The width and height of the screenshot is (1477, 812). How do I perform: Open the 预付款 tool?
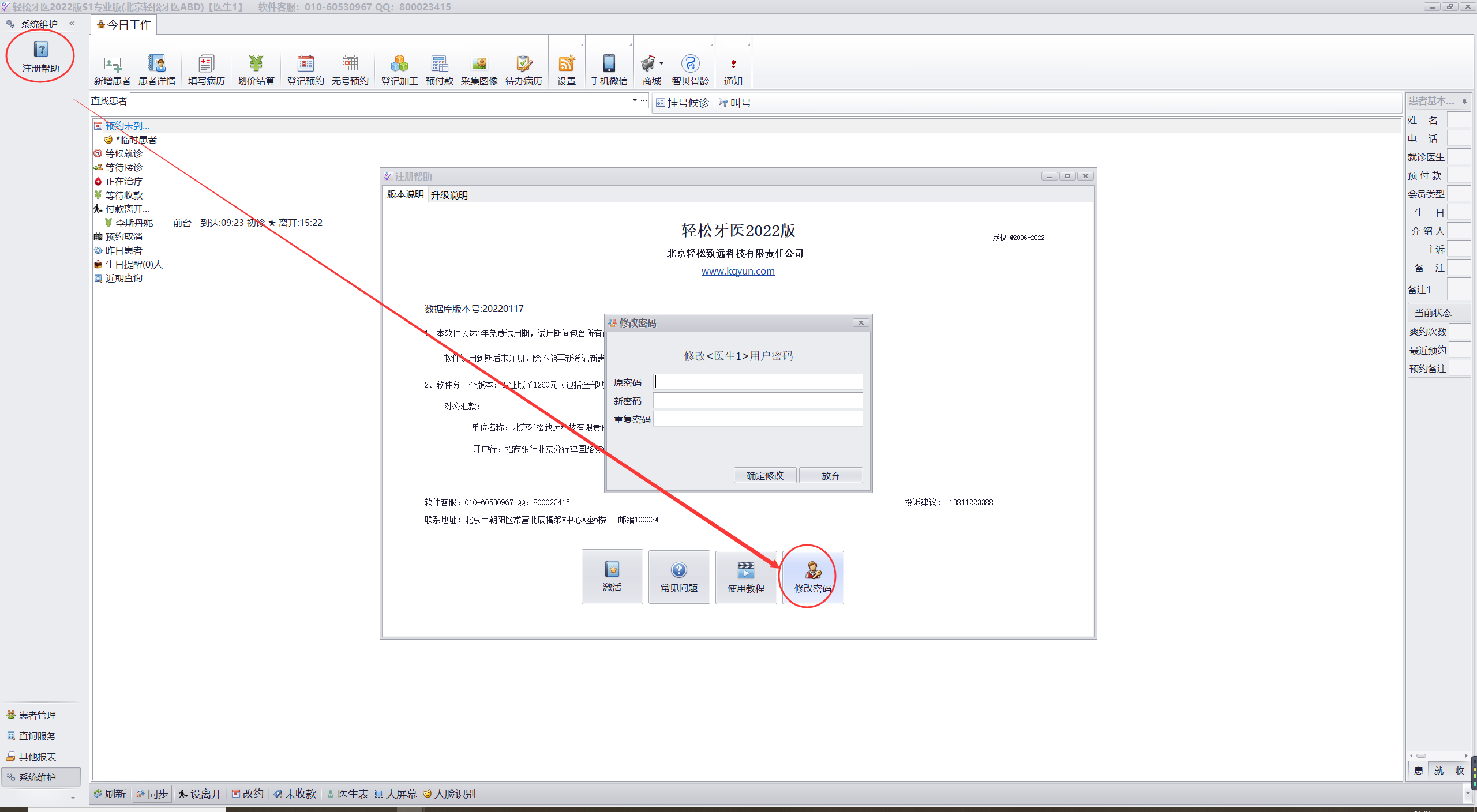pos(440,70)
